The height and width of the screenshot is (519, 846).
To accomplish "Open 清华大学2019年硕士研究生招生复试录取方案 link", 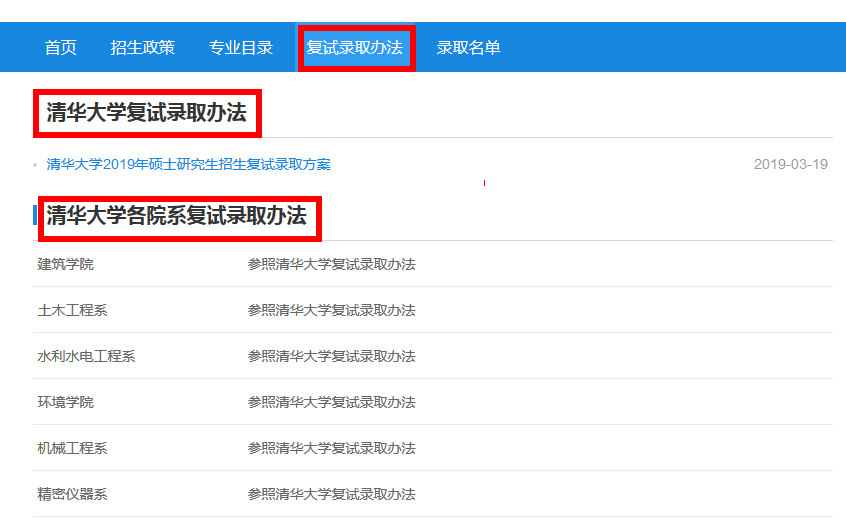I will (x=188, y=164).
